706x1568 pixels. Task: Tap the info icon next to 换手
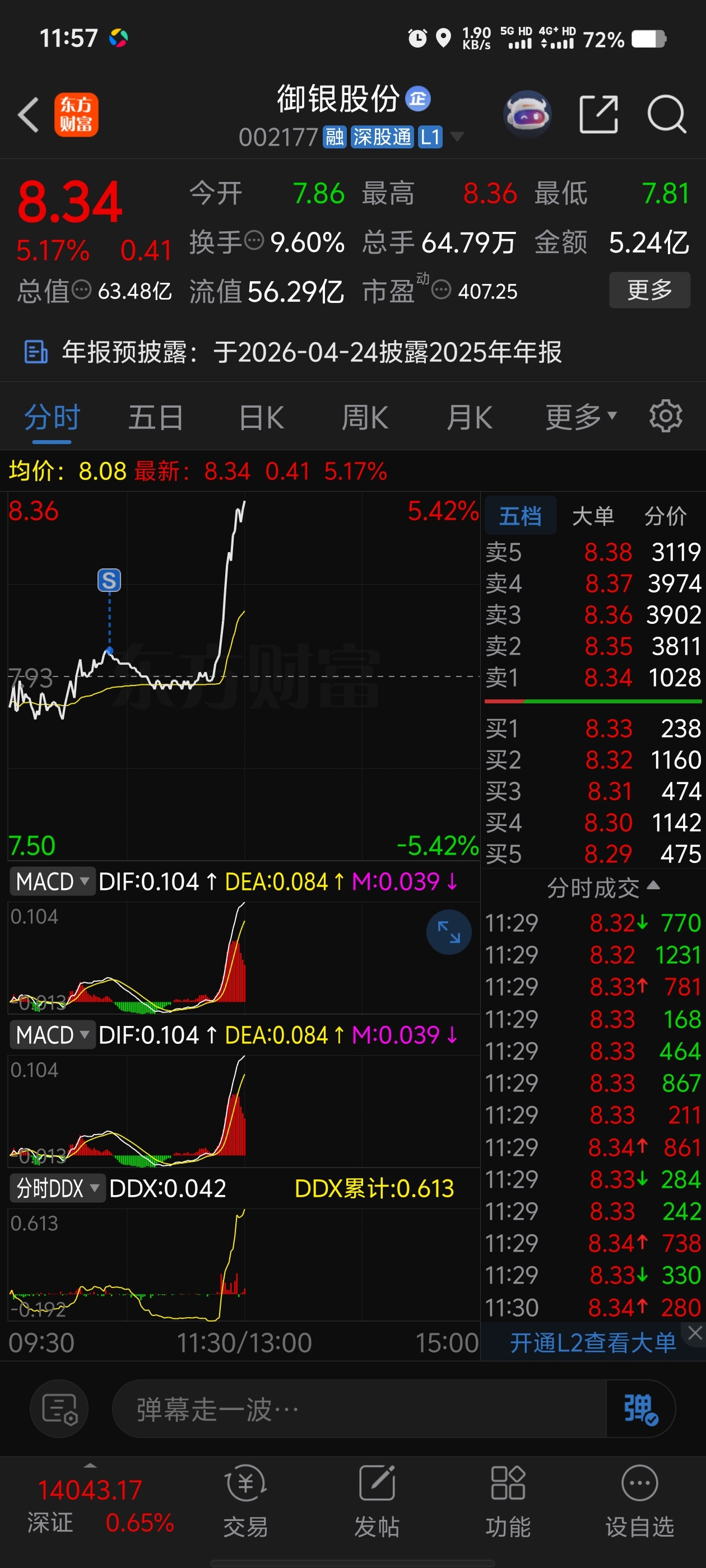pos(254,241)
